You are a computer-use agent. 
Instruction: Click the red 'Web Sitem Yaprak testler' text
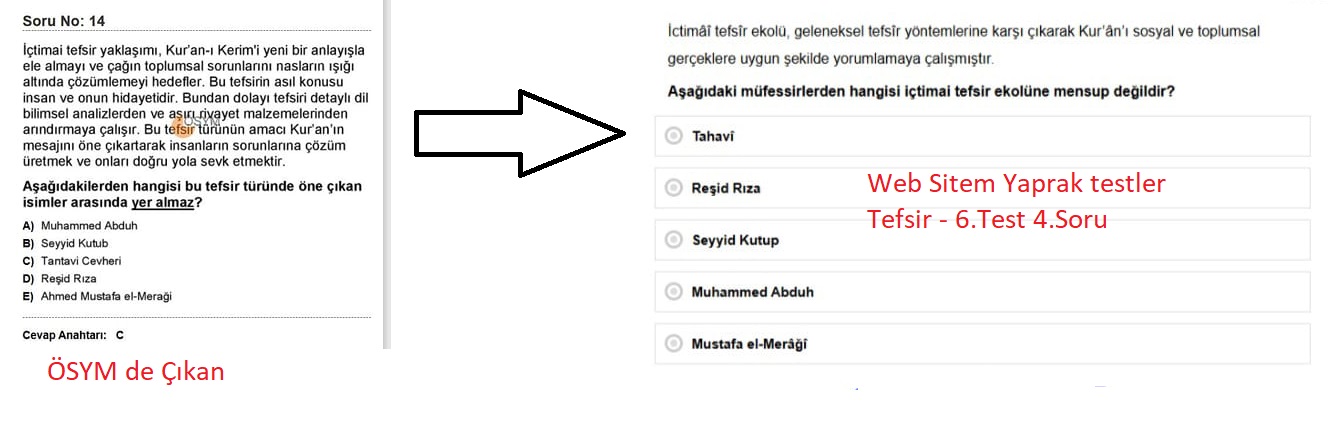tap(1016, 184)
